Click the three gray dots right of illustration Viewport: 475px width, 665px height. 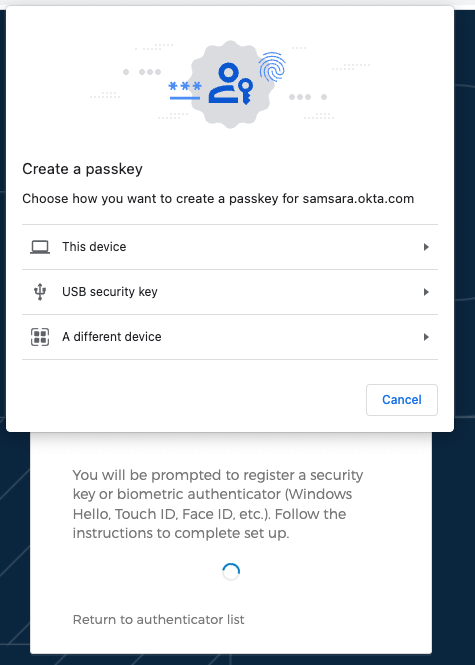click(x=300, y=97)
